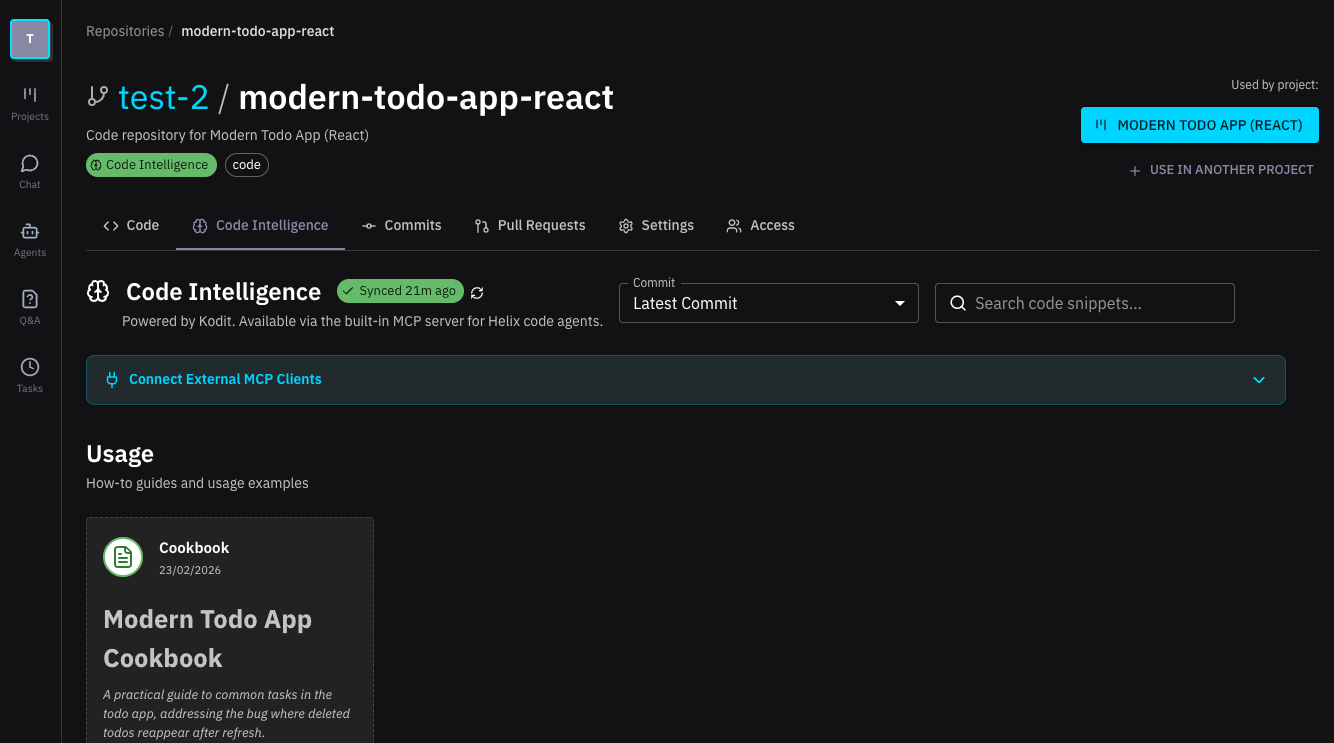Open the Pull Requests tab
The width and height of the screenshot is (1334, 743).
[530, 225]
